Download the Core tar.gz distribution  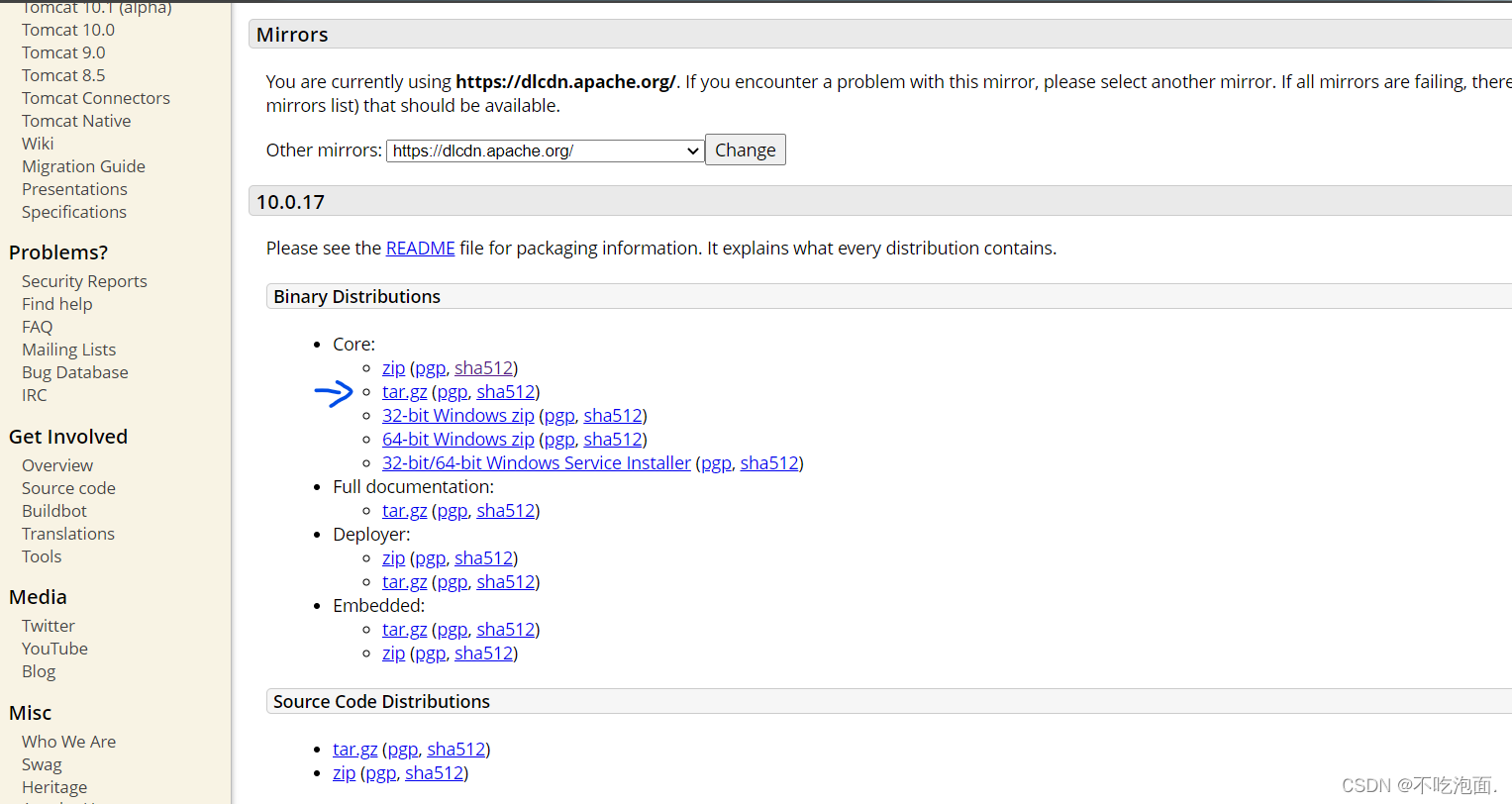point(405,392)
